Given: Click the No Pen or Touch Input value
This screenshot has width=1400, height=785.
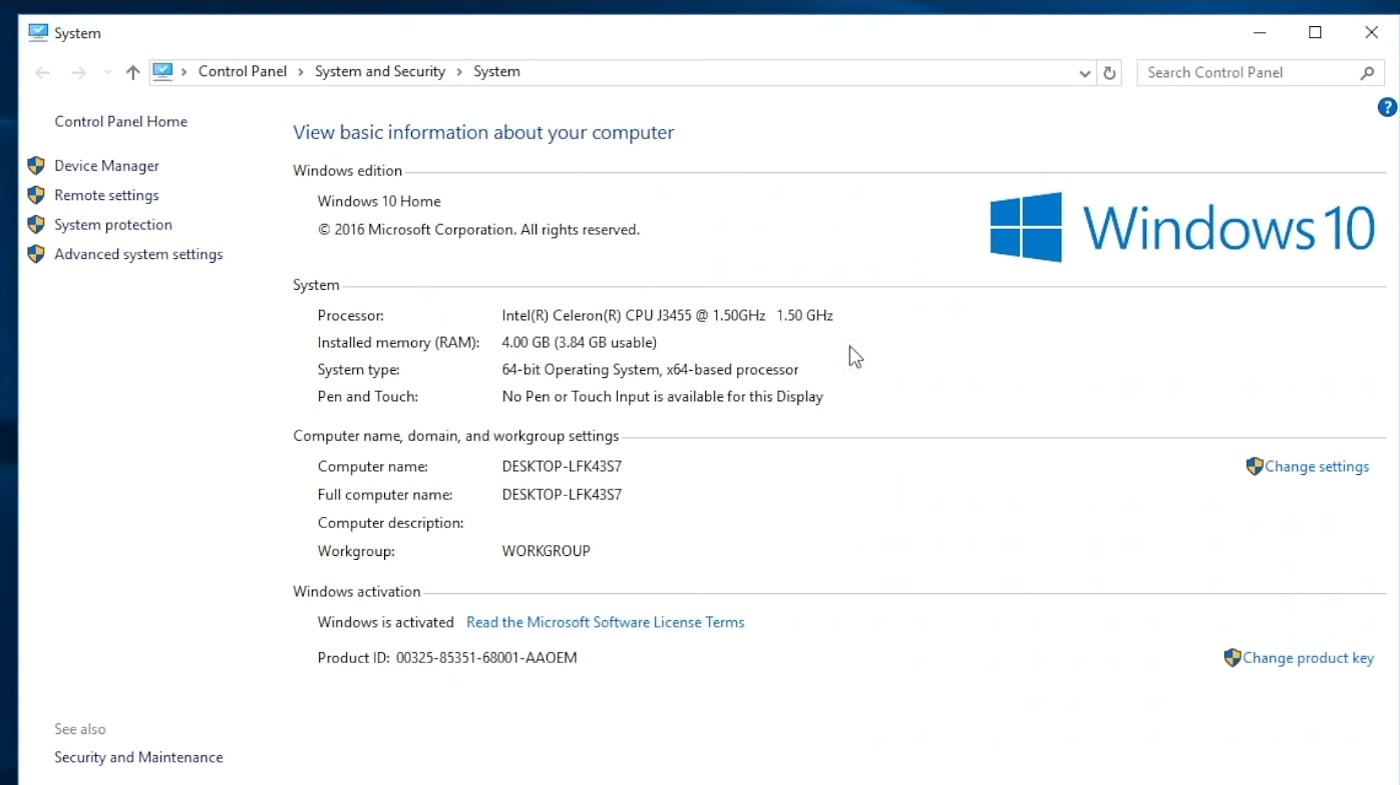Looking at the screenshot, I should point(662,396).
